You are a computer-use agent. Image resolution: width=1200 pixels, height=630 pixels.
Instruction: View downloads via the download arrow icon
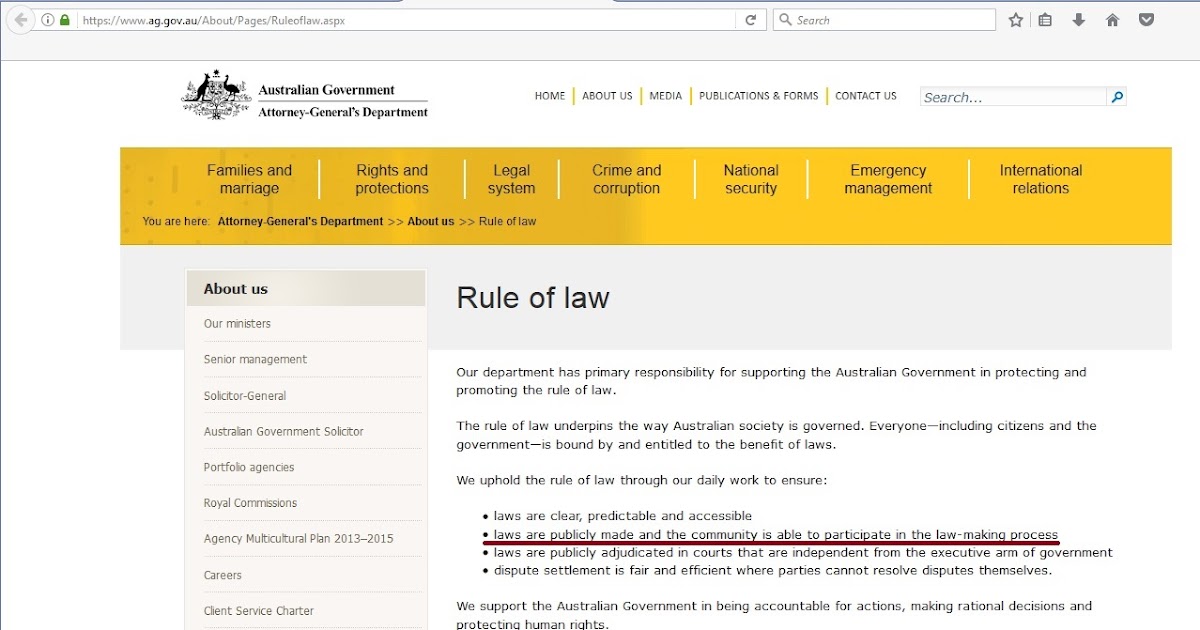[x=1078, y=19]
